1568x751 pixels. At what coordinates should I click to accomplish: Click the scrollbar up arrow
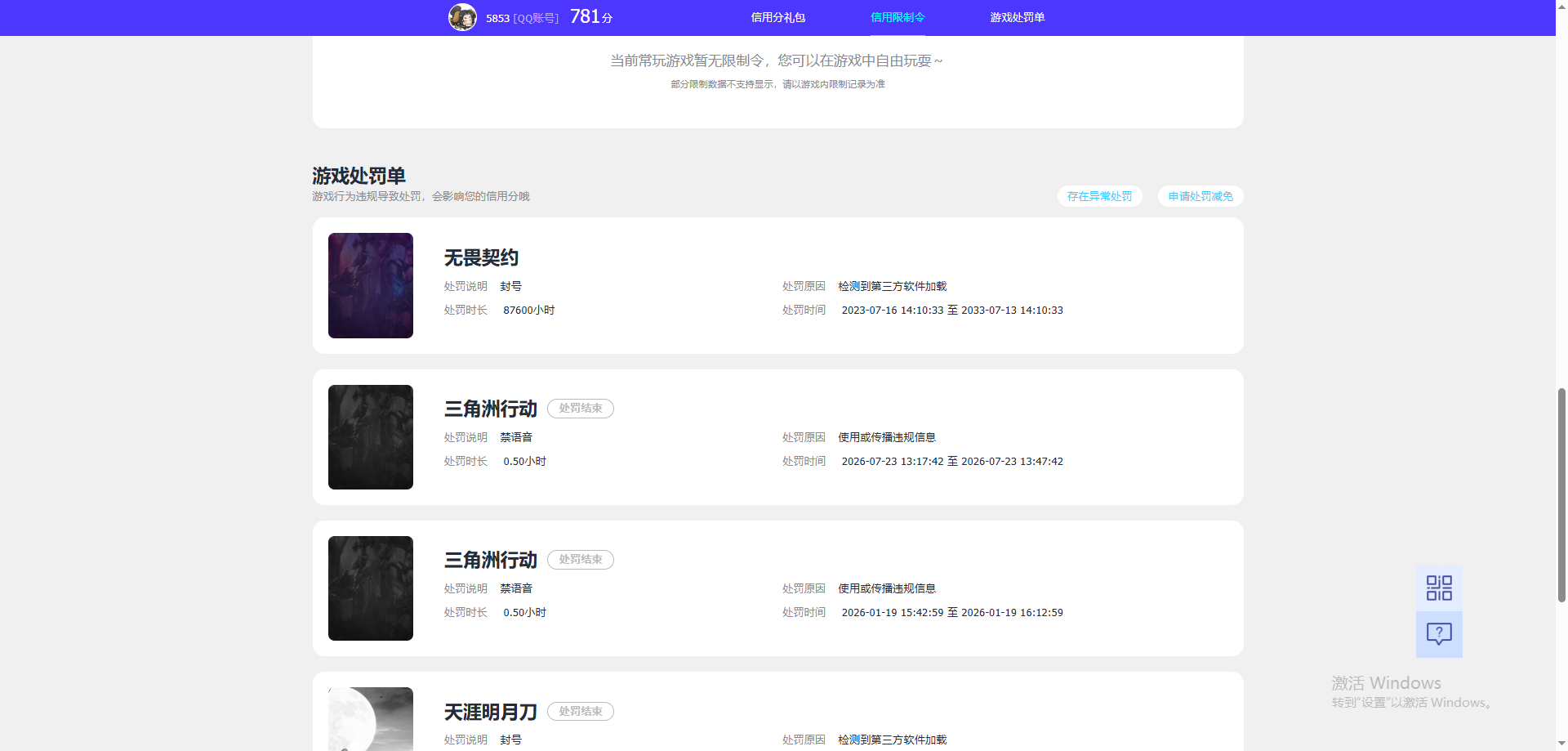[x=1561, y=7]
